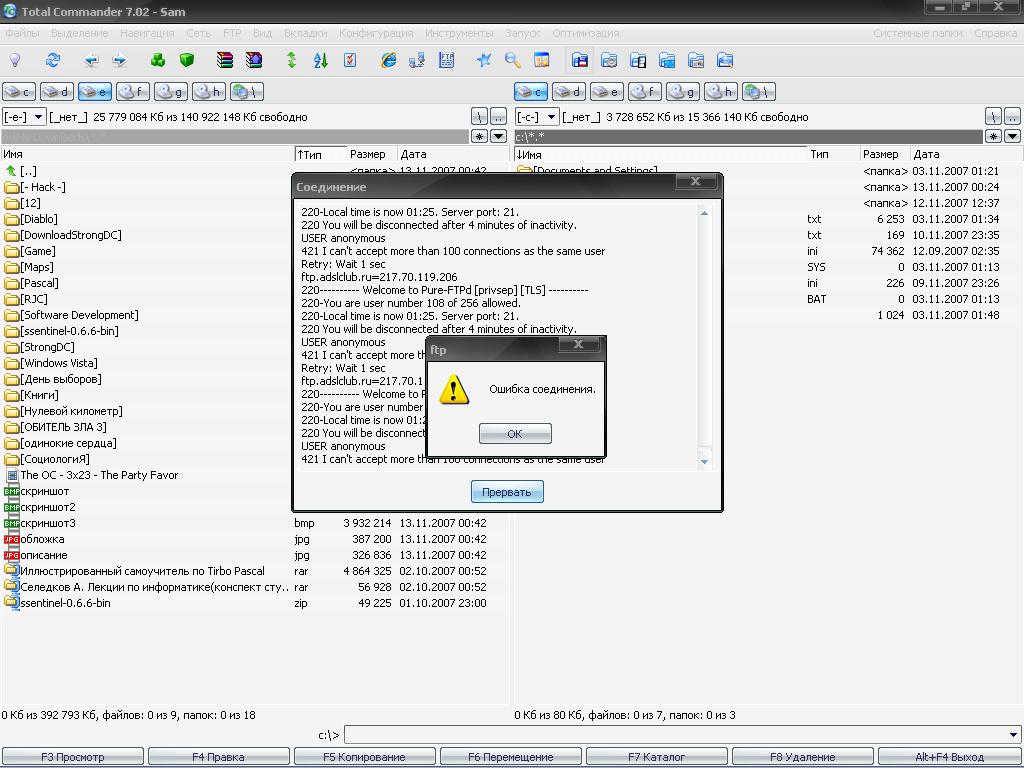The image size is (1024, 768).
Task: Click the lightbulb icon in the toolbar
Action: click(x=15, y=61)
